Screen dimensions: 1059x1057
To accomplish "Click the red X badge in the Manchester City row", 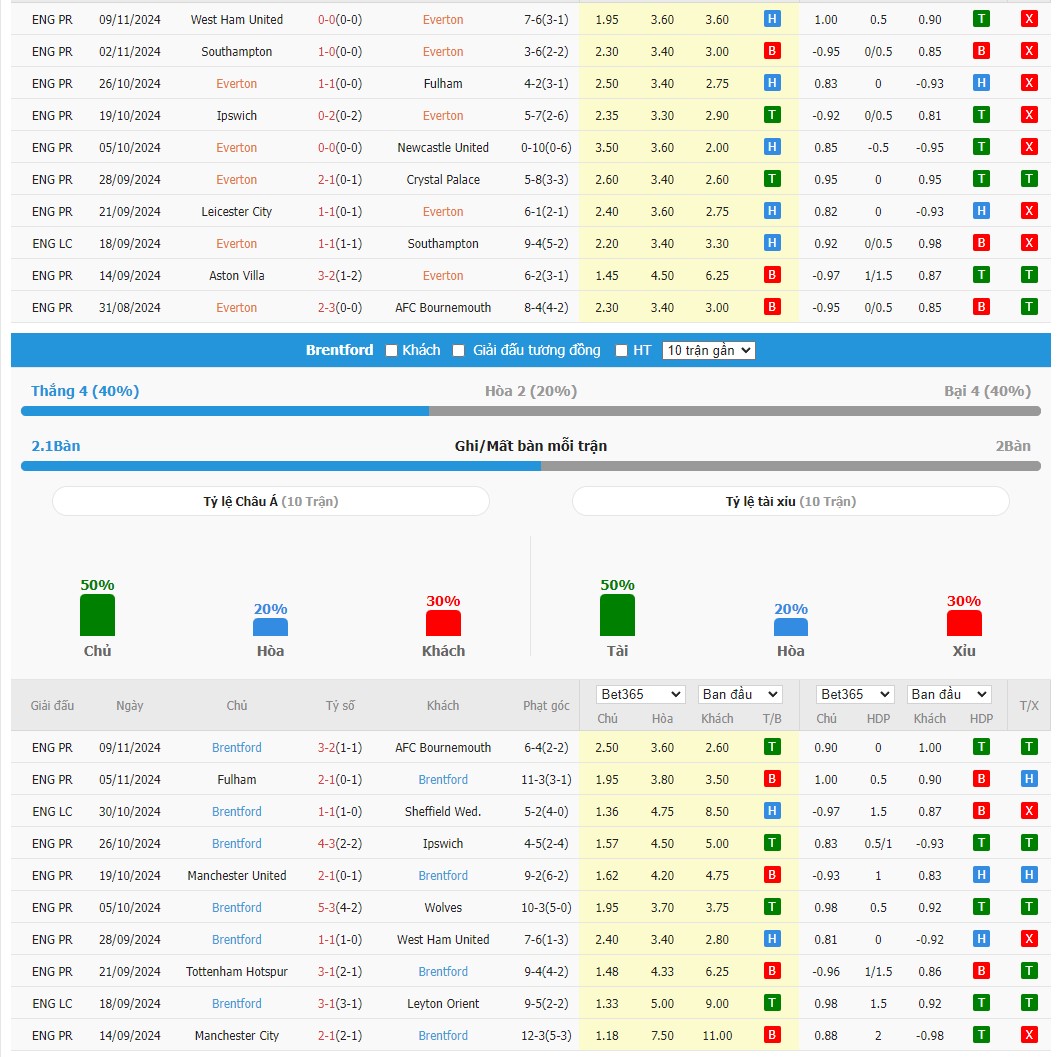I will [x=1029, y=1035].
